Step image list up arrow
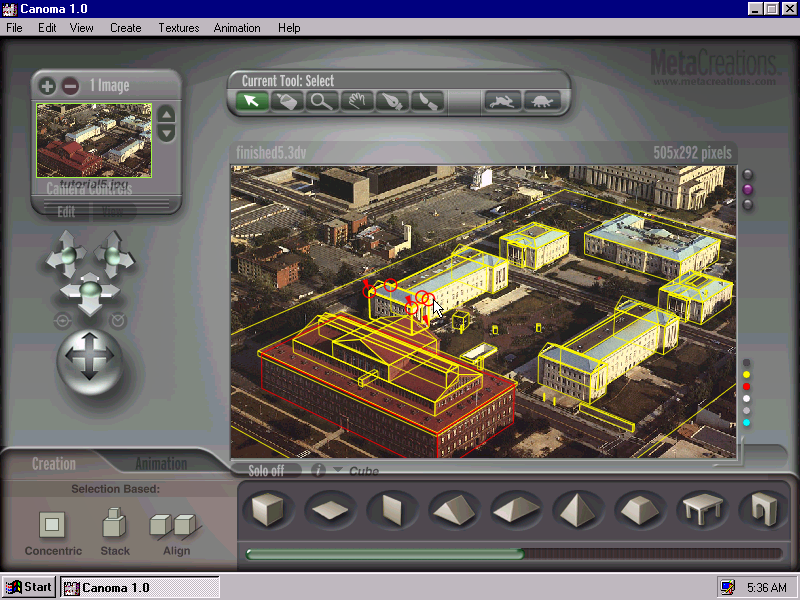 click(166, 115)
